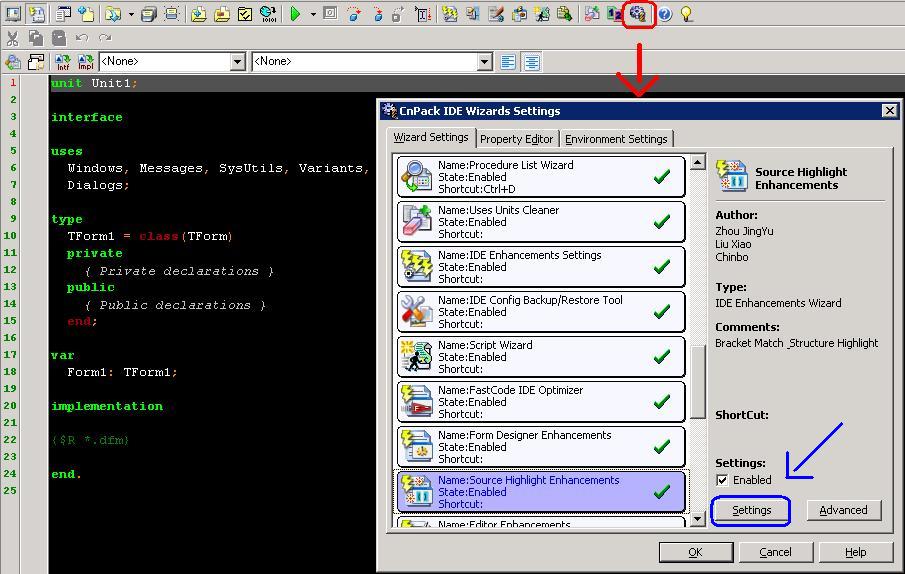Click the dialog's Help button
Image resolution: width=905 pixels, height=574 pixels.
(855, 552)
